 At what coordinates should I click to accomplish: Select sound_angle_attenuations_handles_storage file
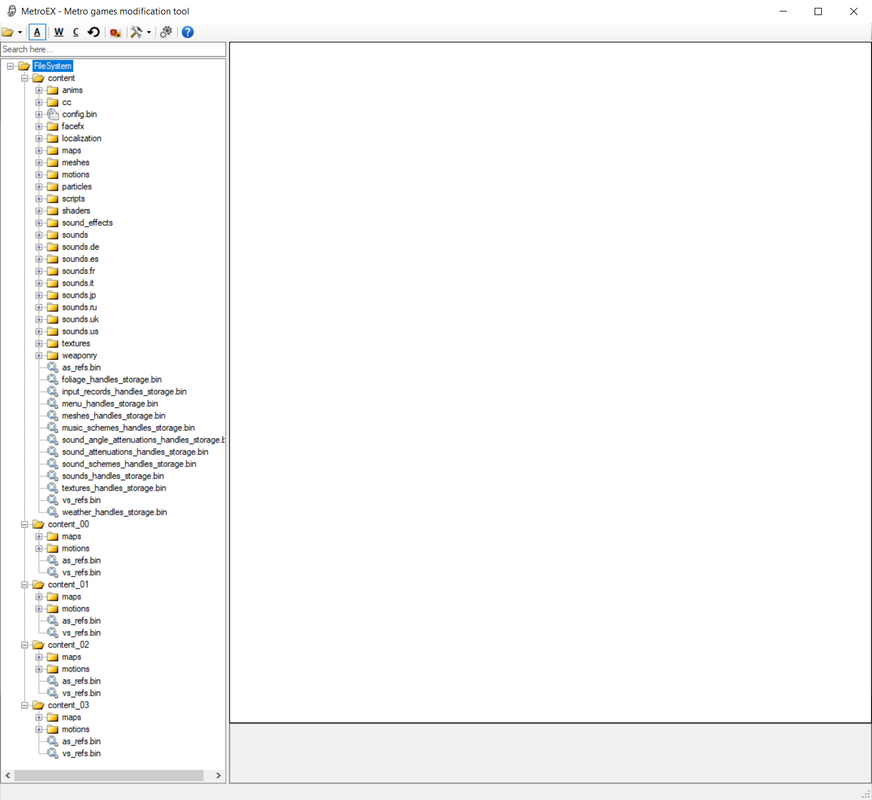(x=143, y=440)
